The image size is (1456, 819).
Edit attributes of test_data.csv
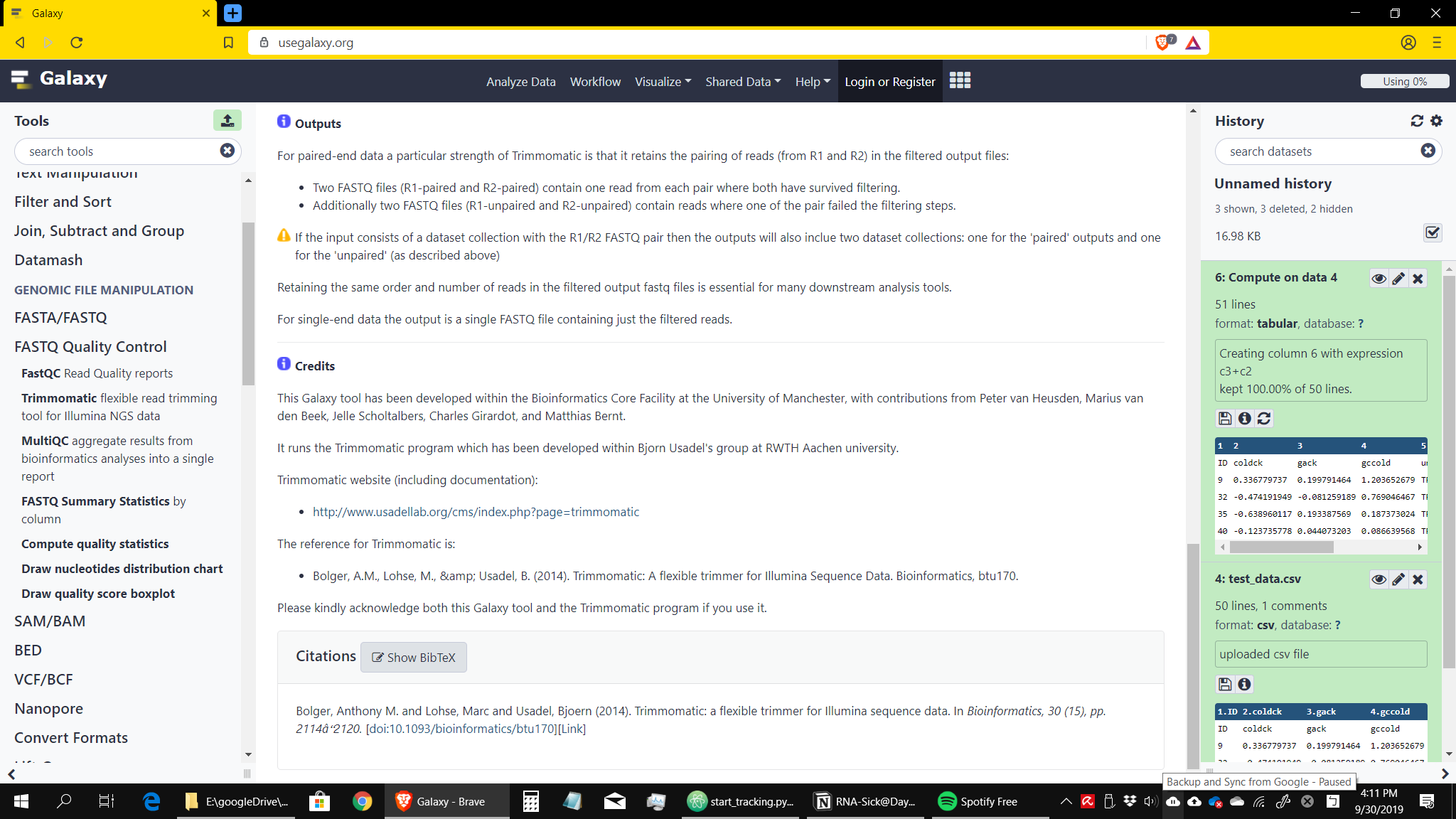1398,579
